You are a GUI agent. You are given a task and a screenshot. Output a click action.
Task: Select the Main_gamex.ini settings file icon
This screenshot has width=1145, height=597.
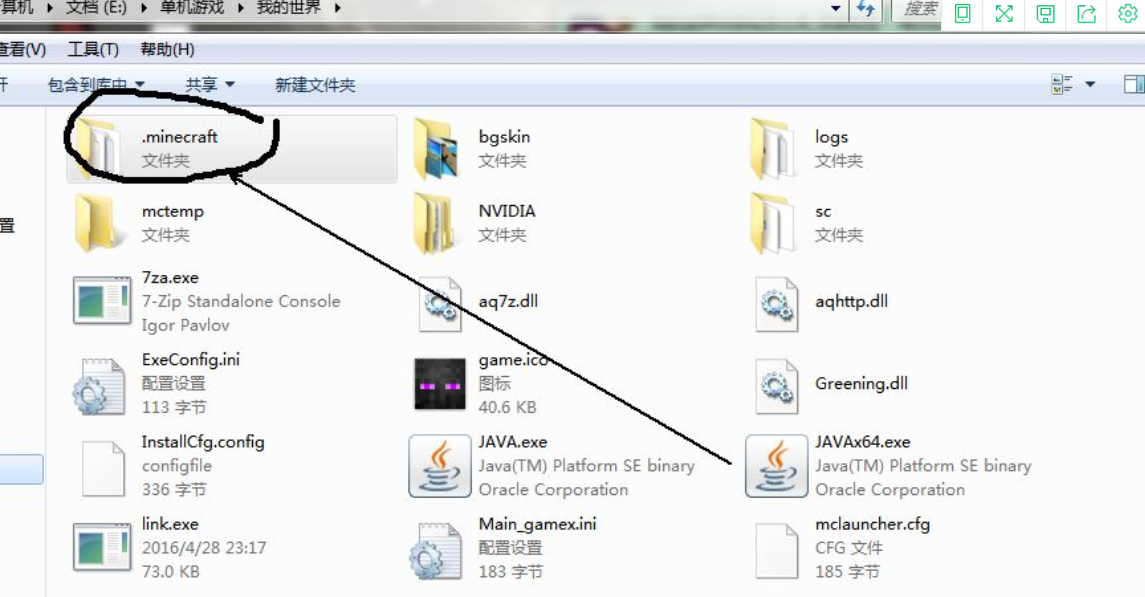[x=437, y=551]
